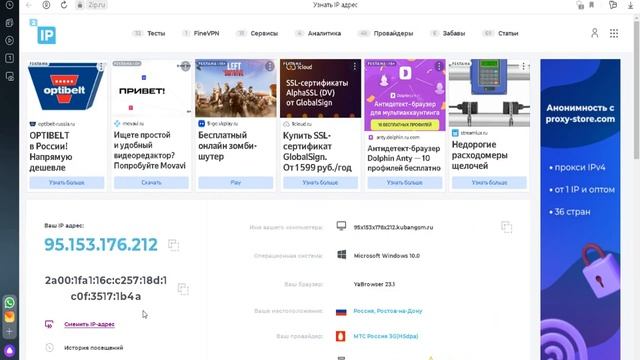Click Узнать больше under flowmeter ad
The width and height of the screenshot is (640, 360).
click(x=489, y=182)
